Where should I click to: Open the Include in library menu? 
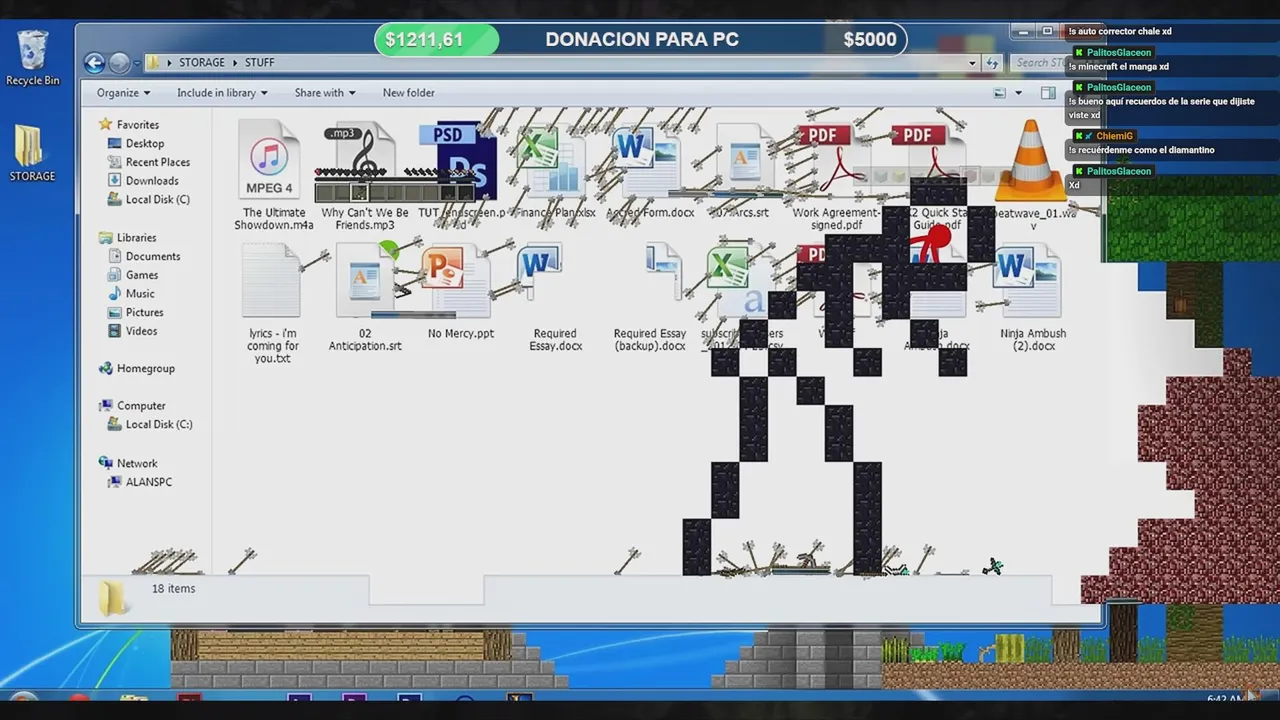tap(222, 93)
